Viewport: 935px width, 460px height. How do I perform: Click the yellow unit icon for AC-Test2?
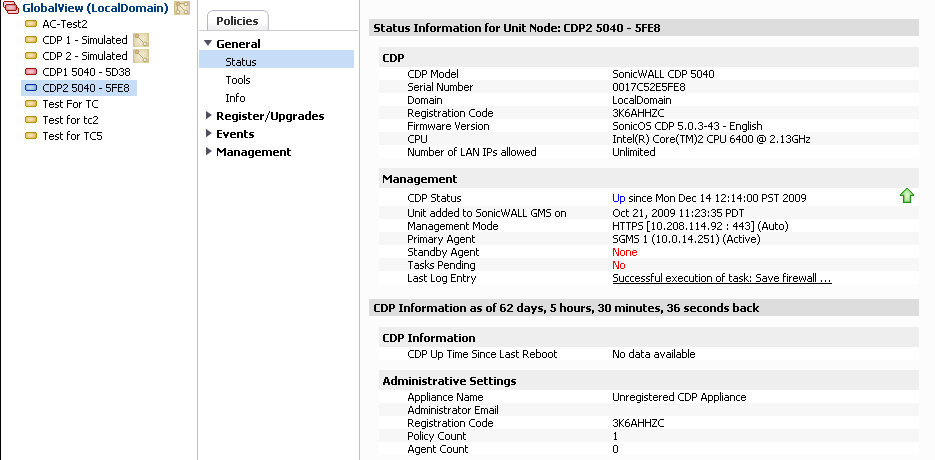tap(31, 24)
